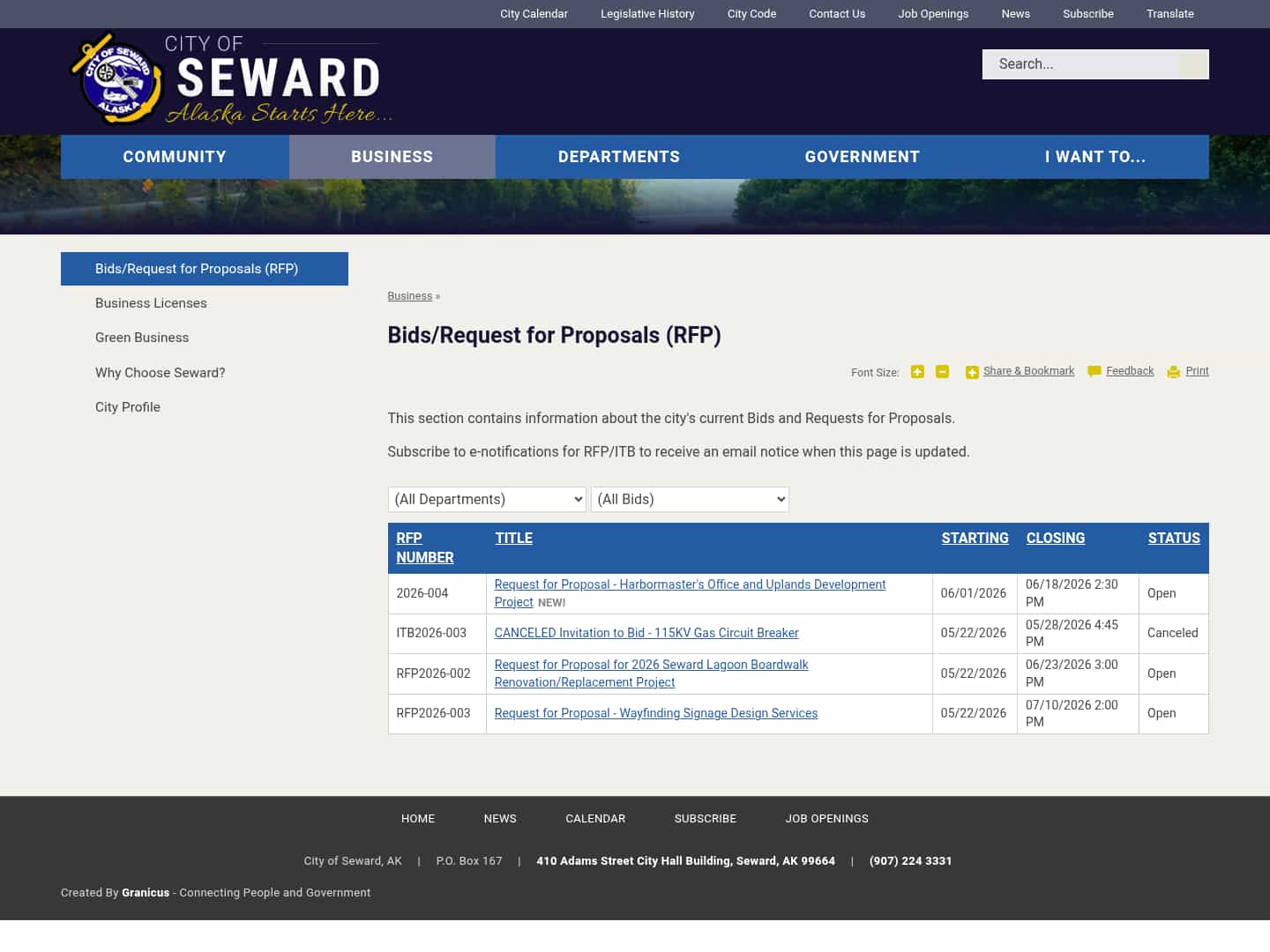Click Subscribe in top bar

coord(1087,14)
